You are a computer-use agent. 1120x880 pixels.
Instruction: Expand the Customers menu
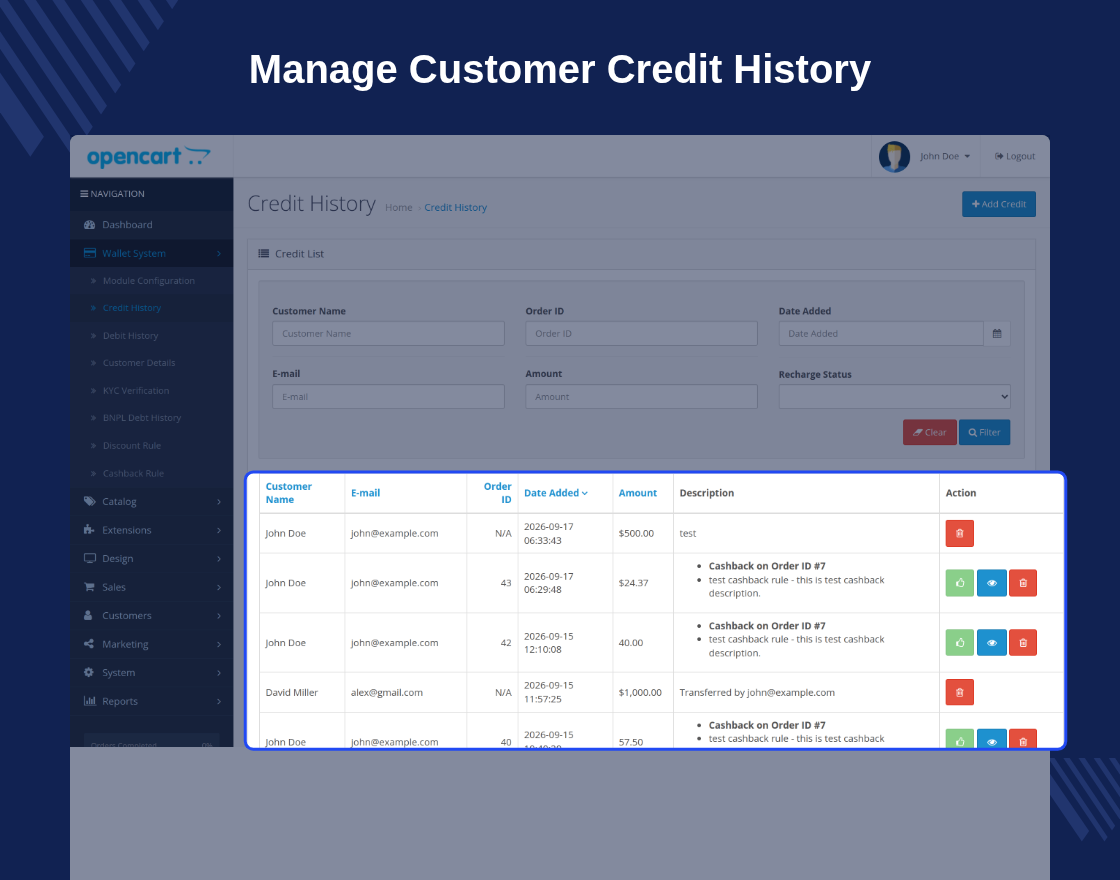pos(151,616)
